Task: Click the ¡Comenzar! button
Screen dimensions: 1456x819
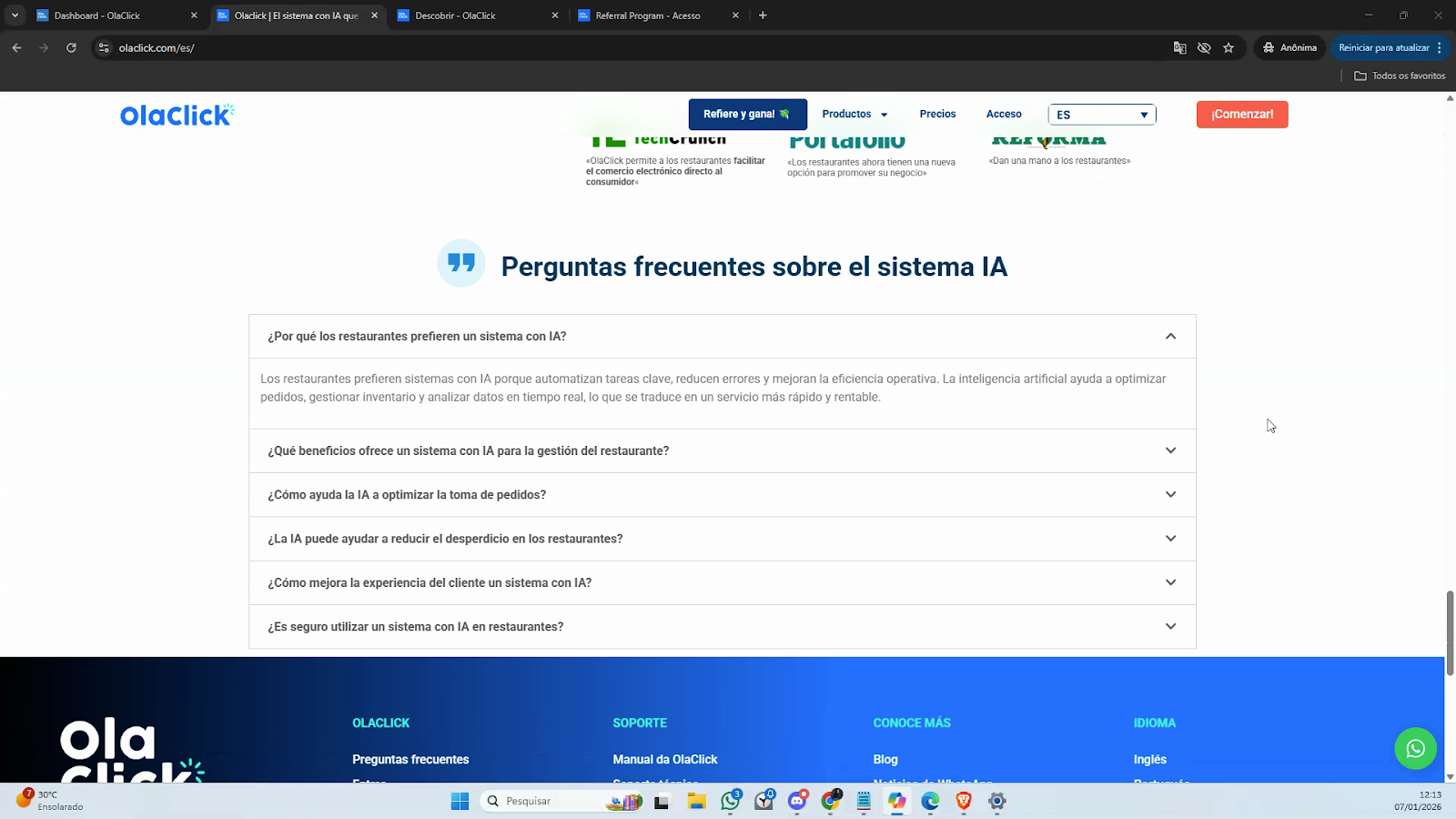Action: click(1241, 115)
